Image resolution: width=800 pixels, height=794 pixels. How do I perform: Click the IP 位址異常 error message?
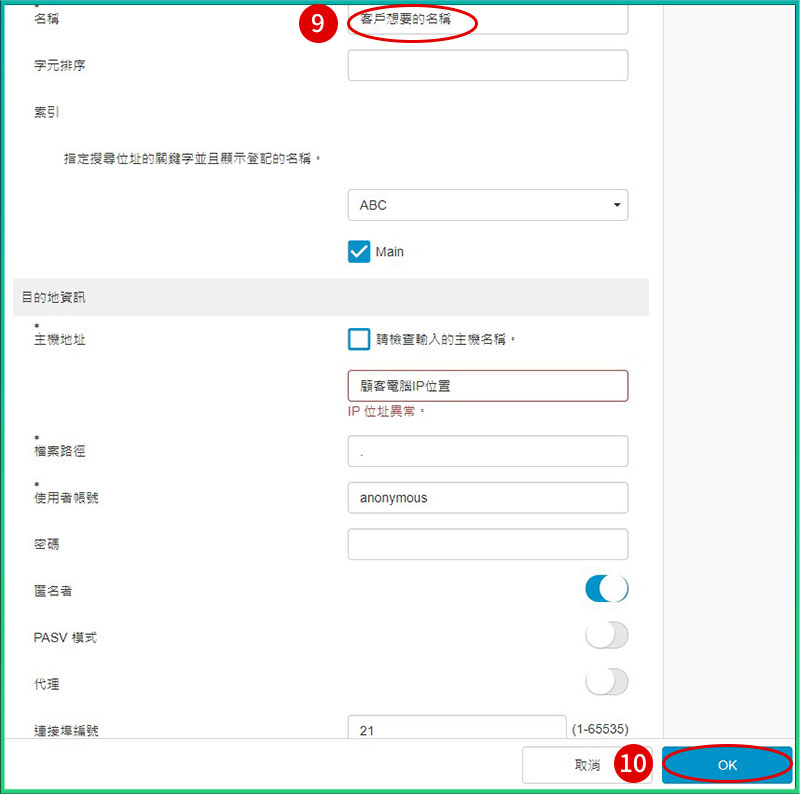click(x=386, y=411)
